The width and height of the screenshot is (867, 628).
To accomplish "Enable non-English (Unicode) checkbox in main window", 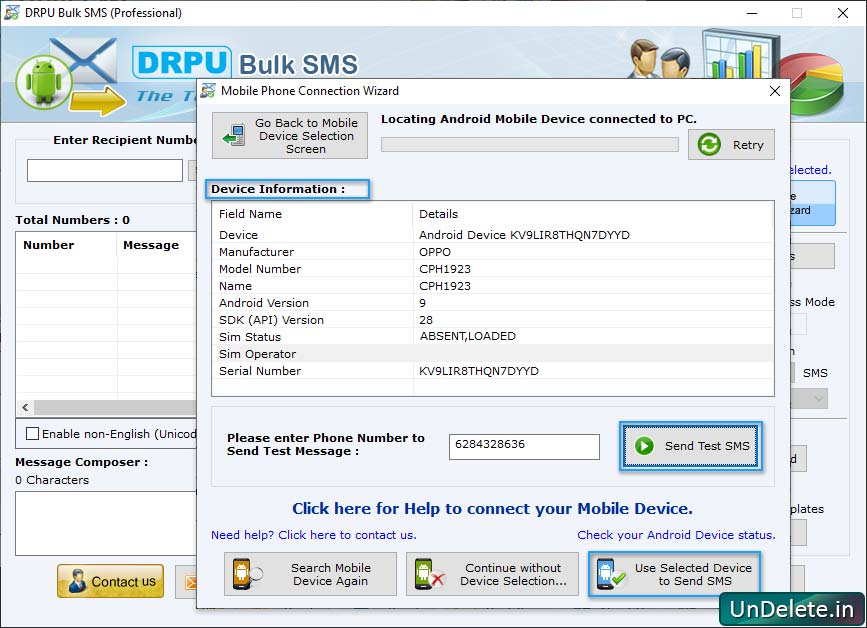I will tap(32, 434).
